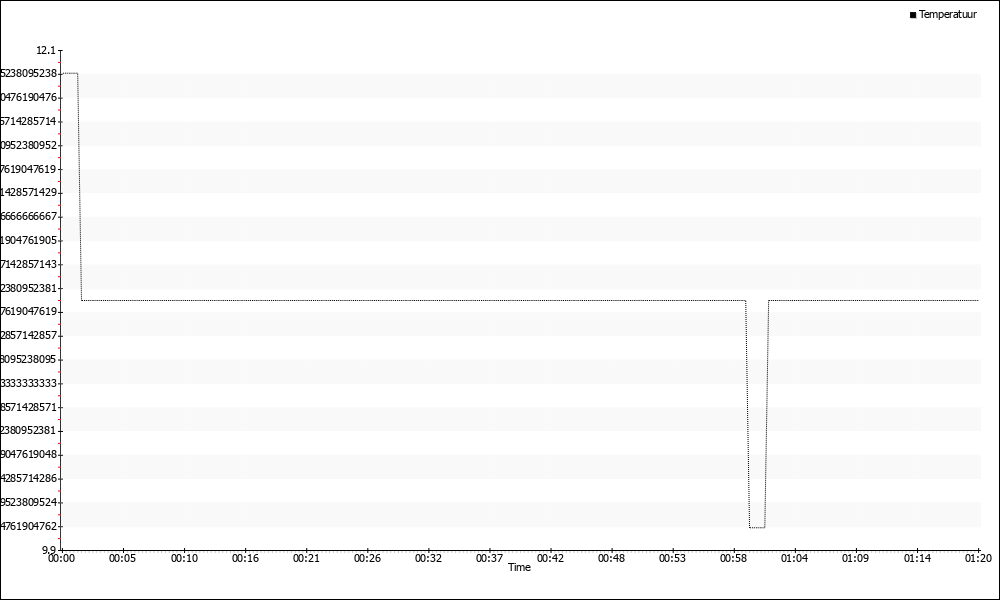Click the 9523809524 y-axis label

point(29,502)
